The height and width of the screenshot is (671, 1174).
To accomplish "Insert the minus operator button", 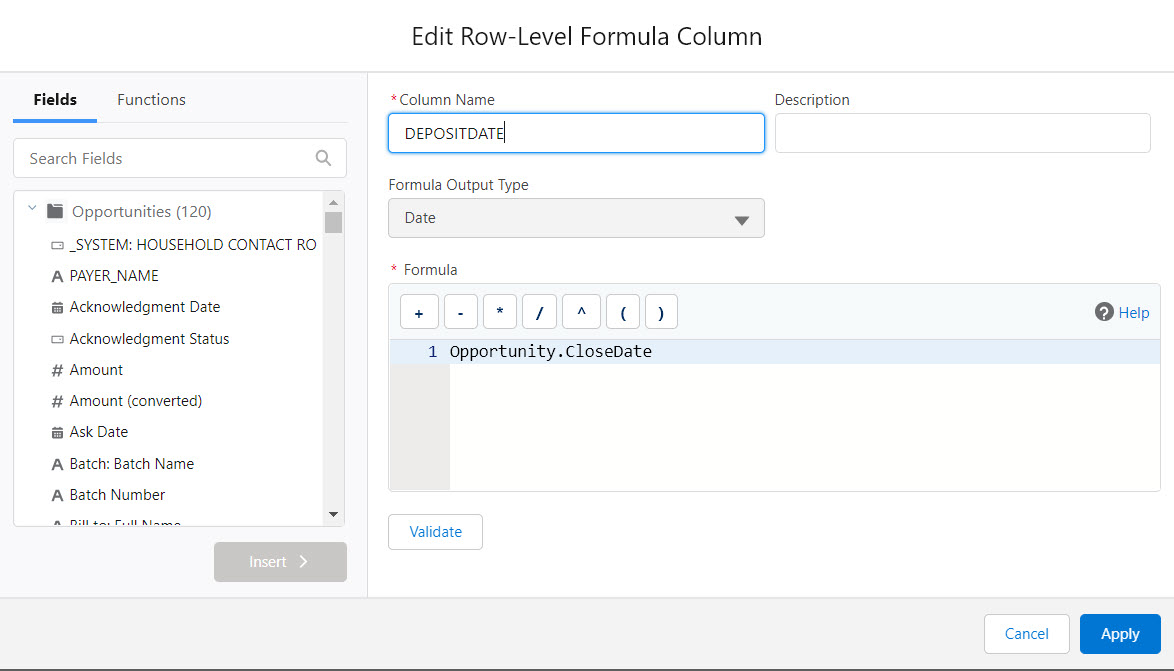I will 460,312.
